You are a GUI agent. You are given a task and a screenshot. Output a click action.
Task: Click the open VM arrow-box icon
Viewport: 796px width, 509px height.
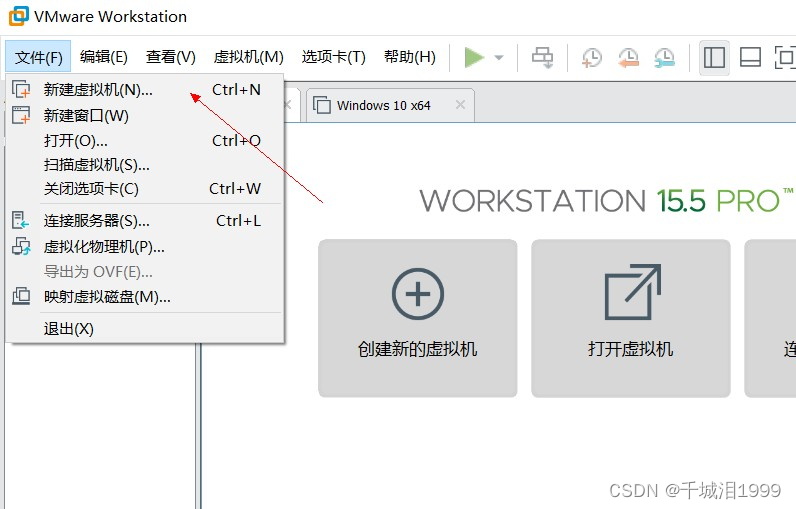tap(633, 292)
